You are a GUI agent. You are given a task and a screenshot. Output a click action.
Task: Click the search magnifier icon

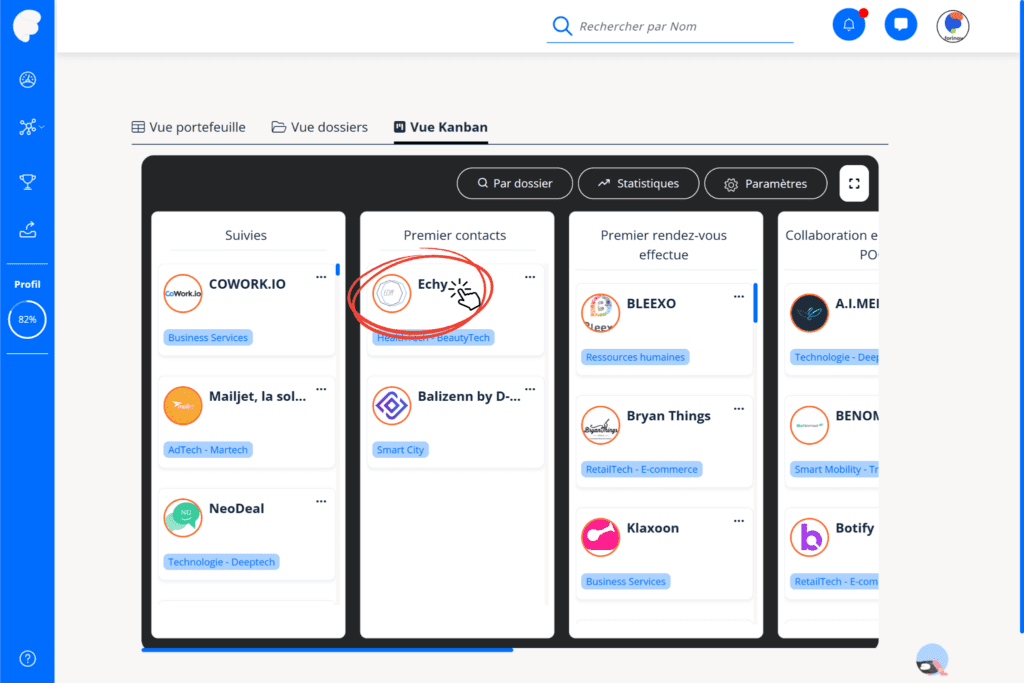click(x=562, y=26)
